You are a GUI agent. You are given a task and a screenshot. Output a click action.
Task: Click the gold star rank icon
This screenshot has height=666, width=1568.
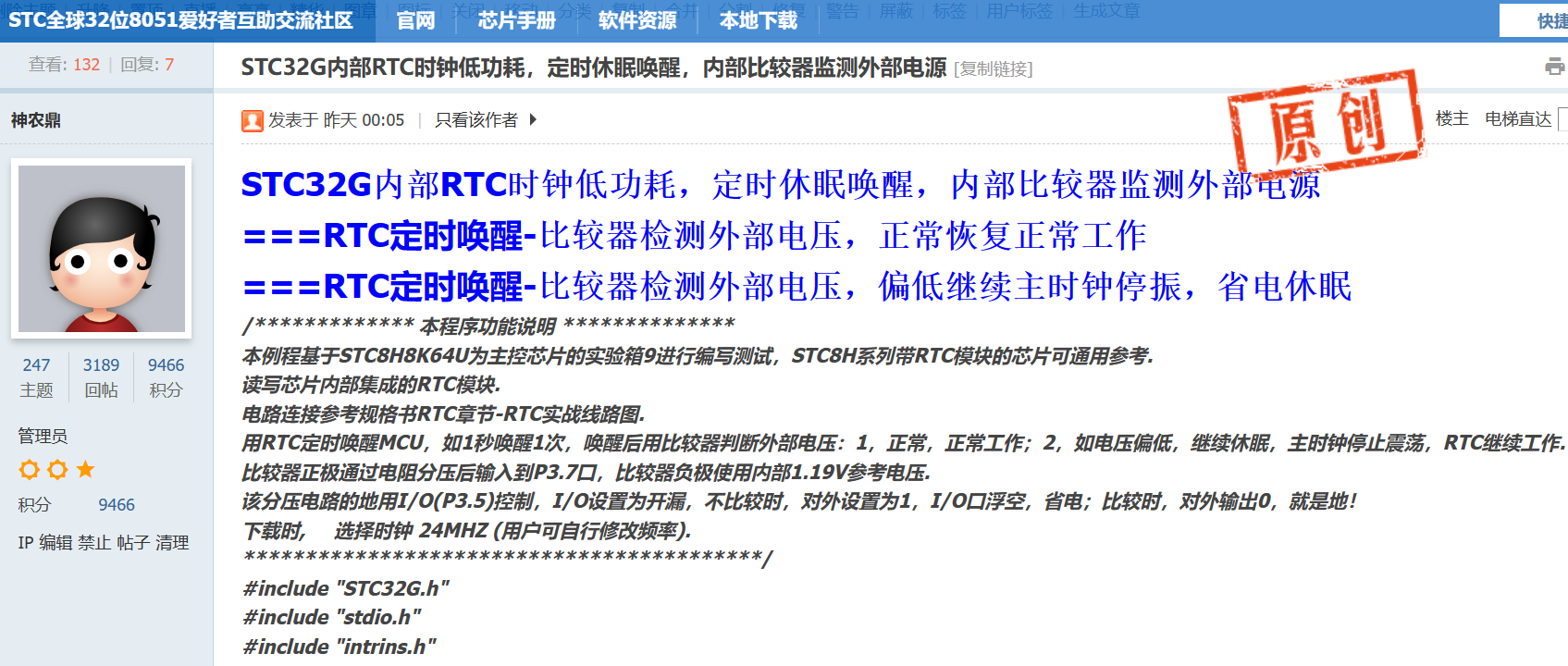coord(86,470)
